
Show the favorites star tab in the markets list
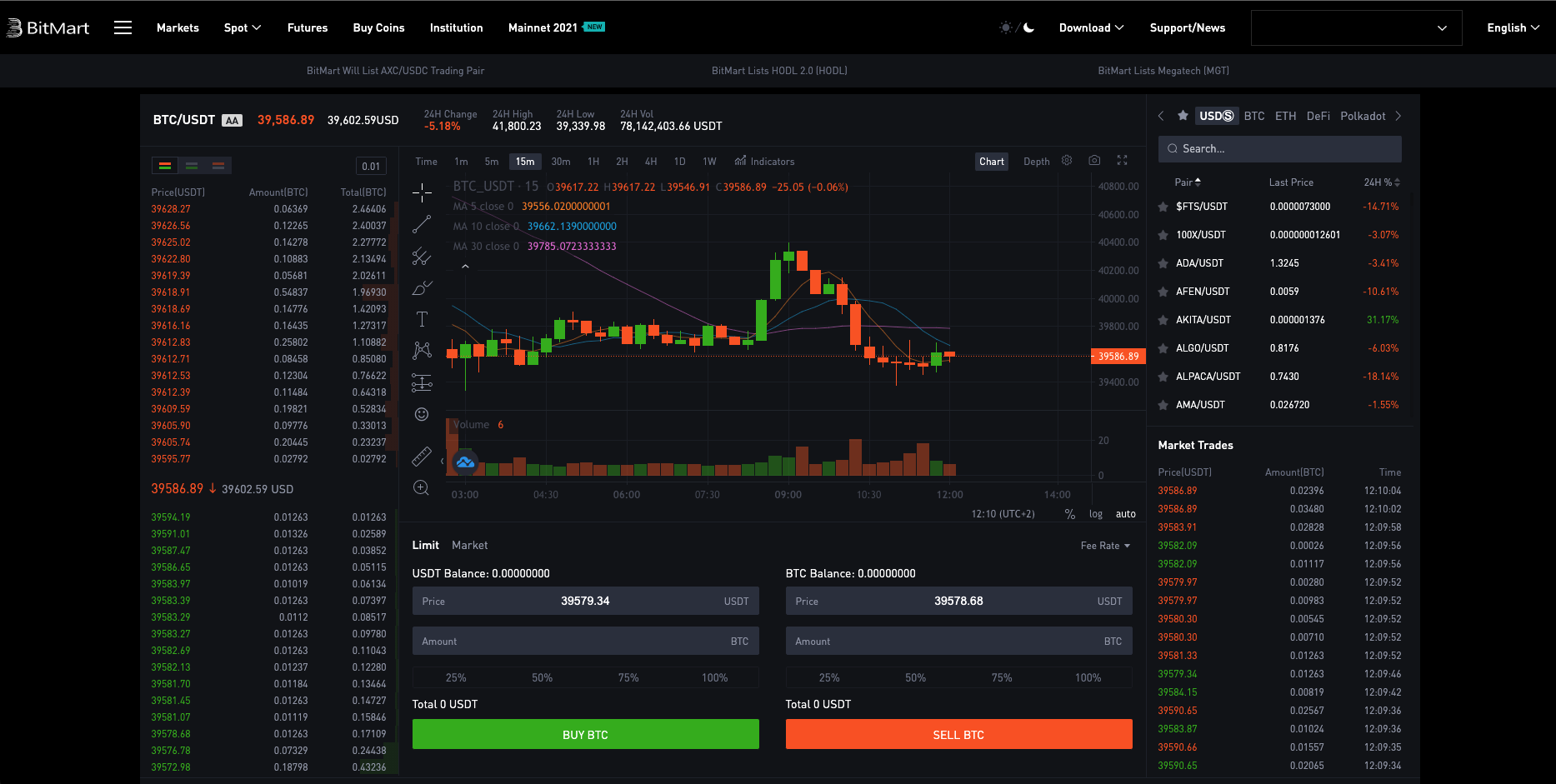click(x=1183, y=116)
